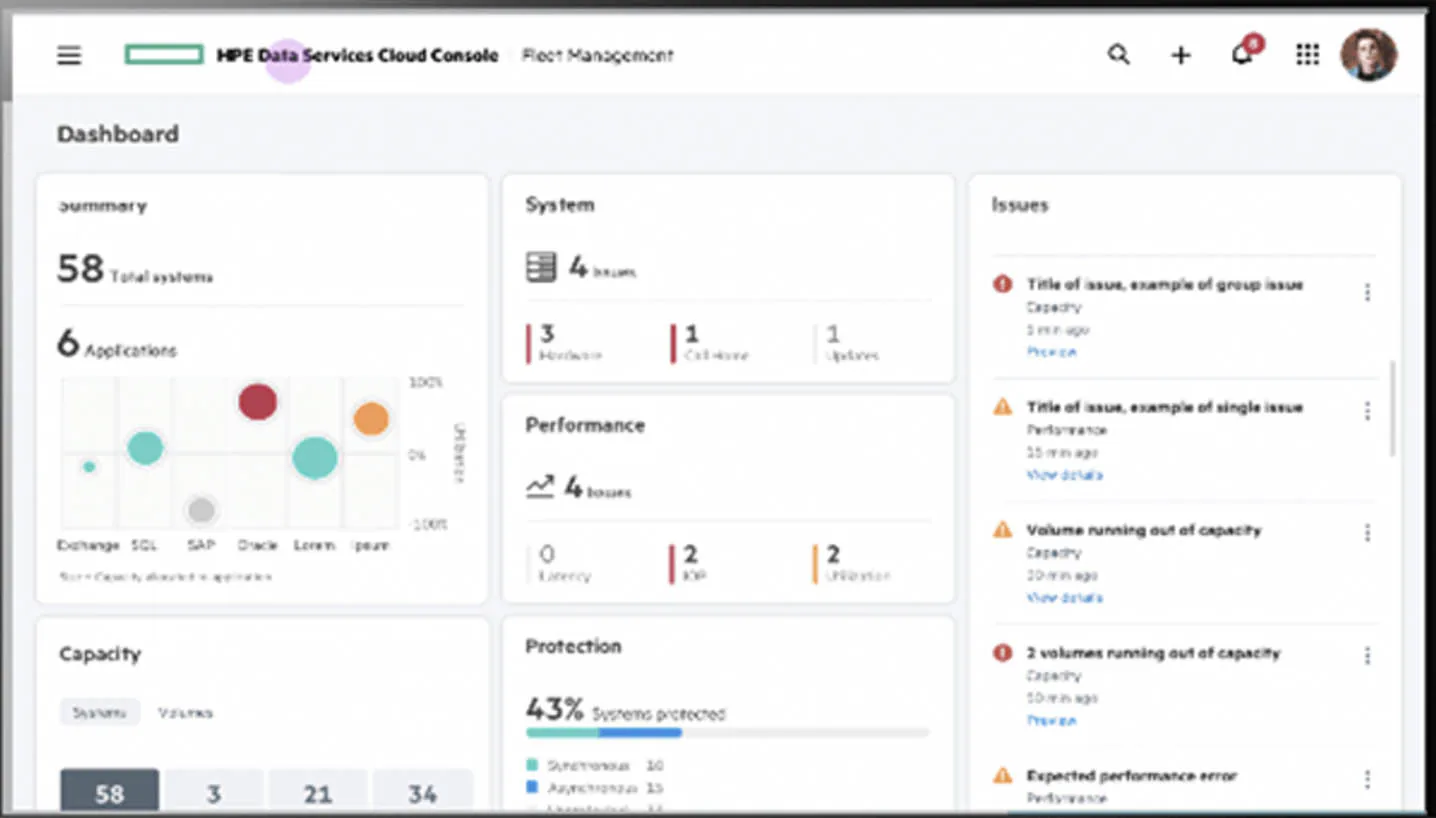Click error icon for 2 volumes running out
Viewport: 1436px width, 818px height.
tap(1002, 653)
